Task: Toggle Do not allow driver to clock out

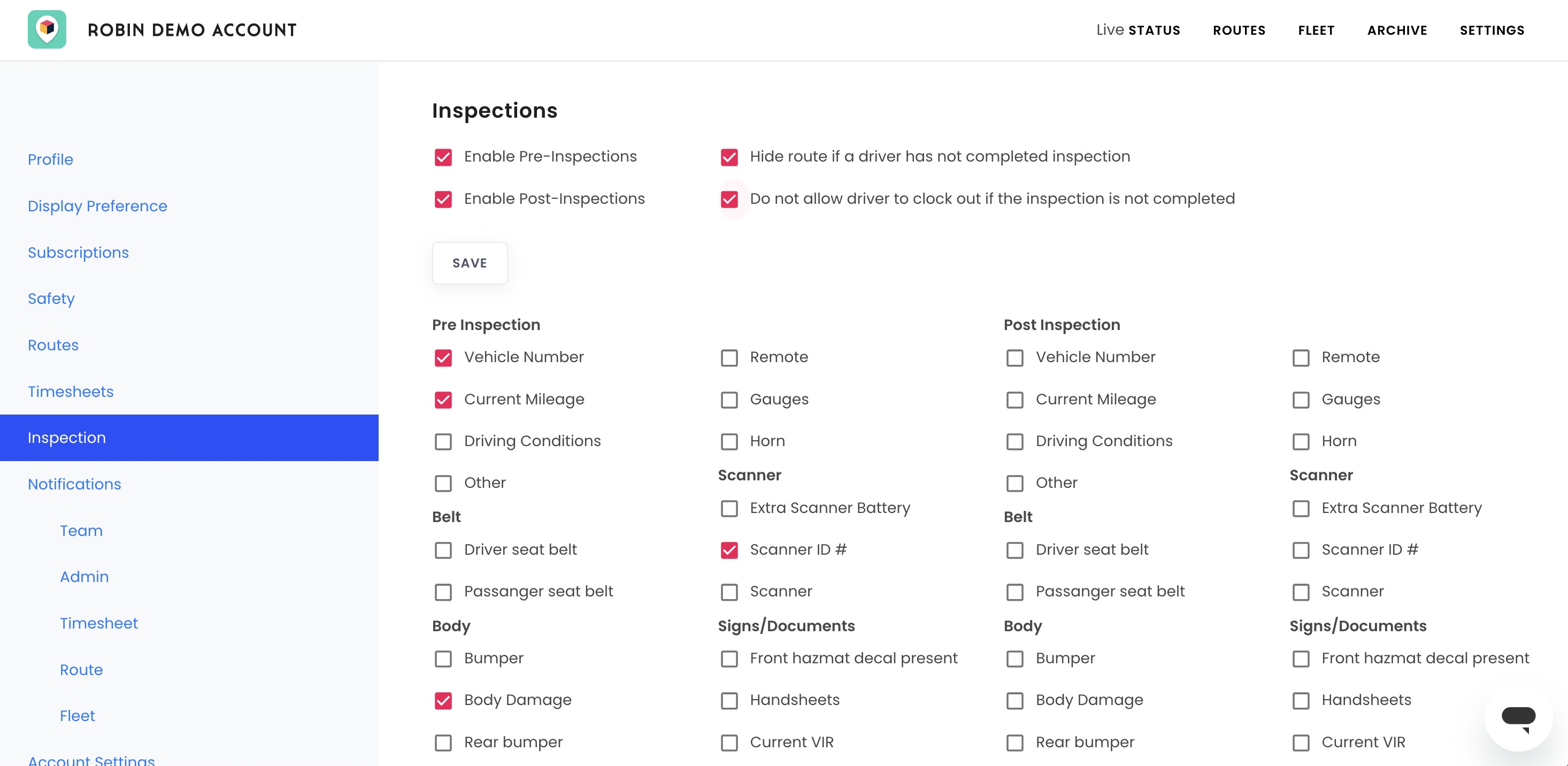Action: pyautogui.click(x=729, y=199)
